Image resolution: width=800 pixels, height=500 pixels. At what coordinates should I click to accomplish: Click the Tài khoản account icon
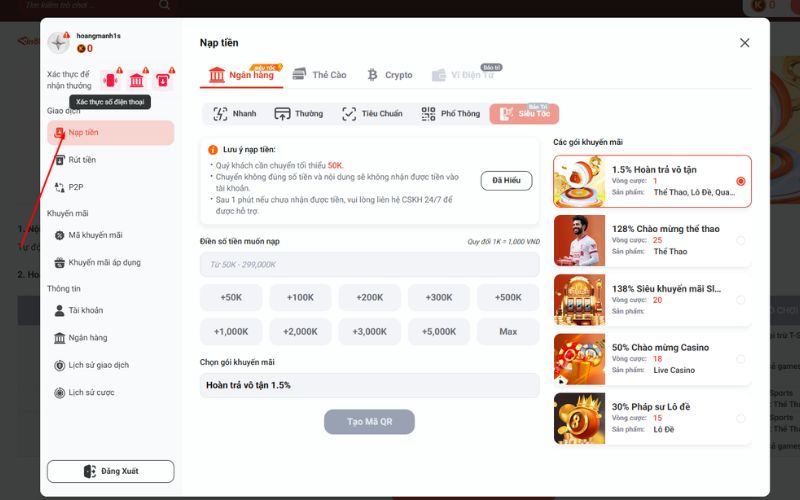click(60, 311)
